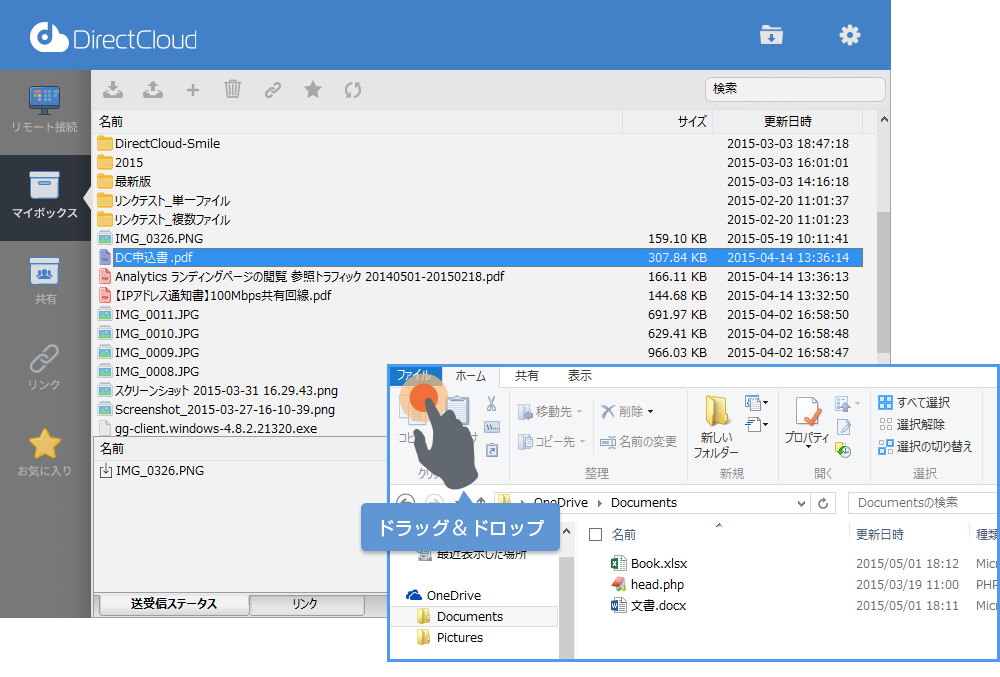Switch to the 共有 tab in Explorer ribbon
The width and height of the screenshot is (1000, 677).
click(x=527, y=376)
